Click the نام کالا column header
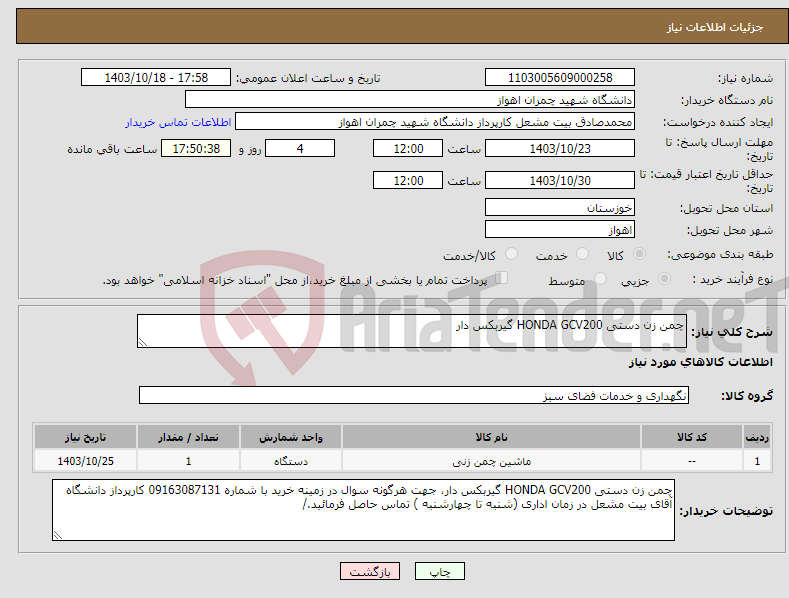789x598 pixels. coord(491,437)
